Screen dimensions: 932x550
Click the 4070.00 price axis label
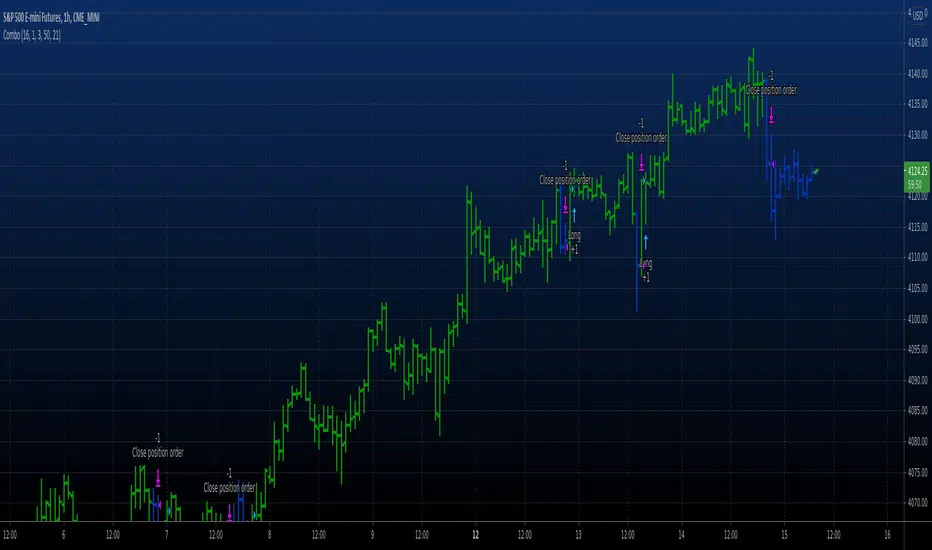tap(917, 503)
